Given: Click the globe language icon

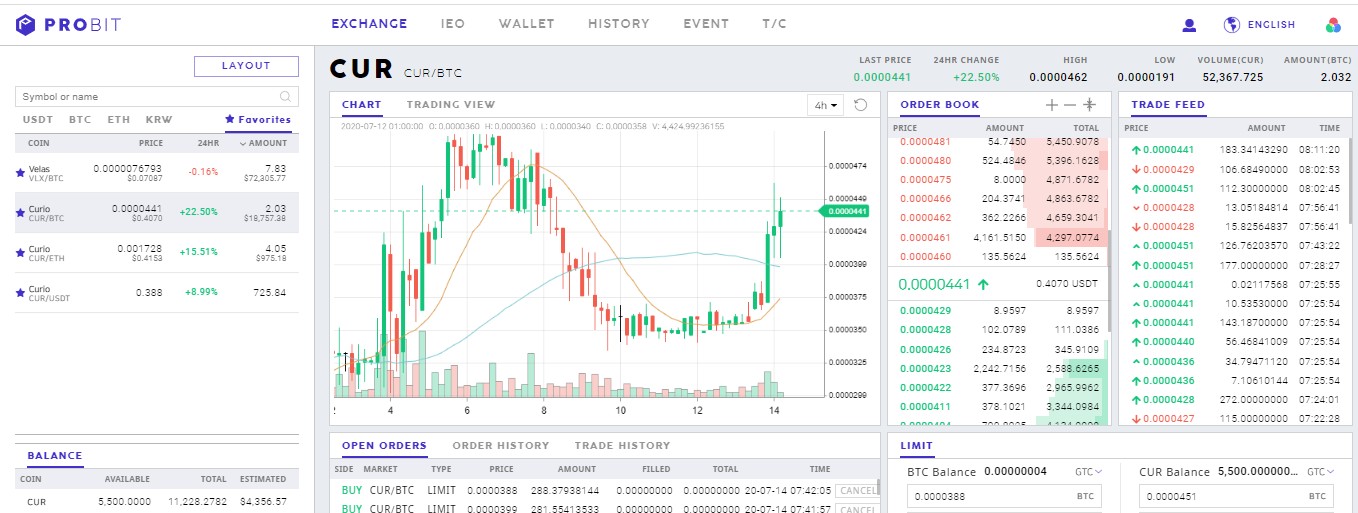Looking at the screenshot, I should point(1232,25).
